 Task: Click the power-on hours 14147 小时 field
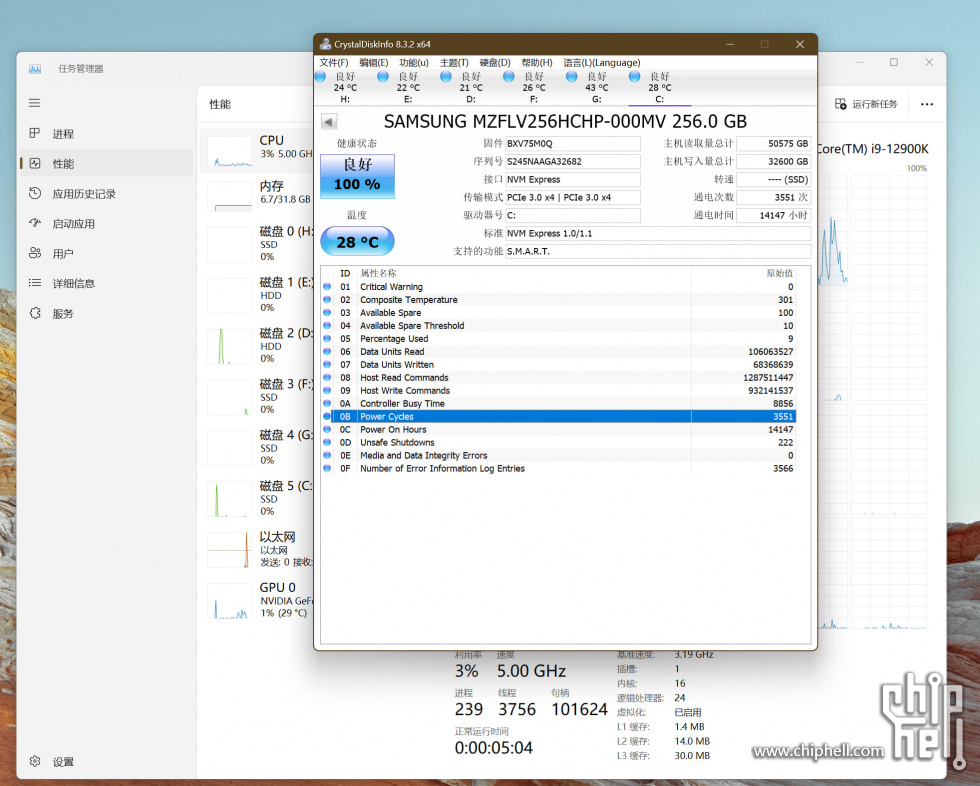point(774,216)
